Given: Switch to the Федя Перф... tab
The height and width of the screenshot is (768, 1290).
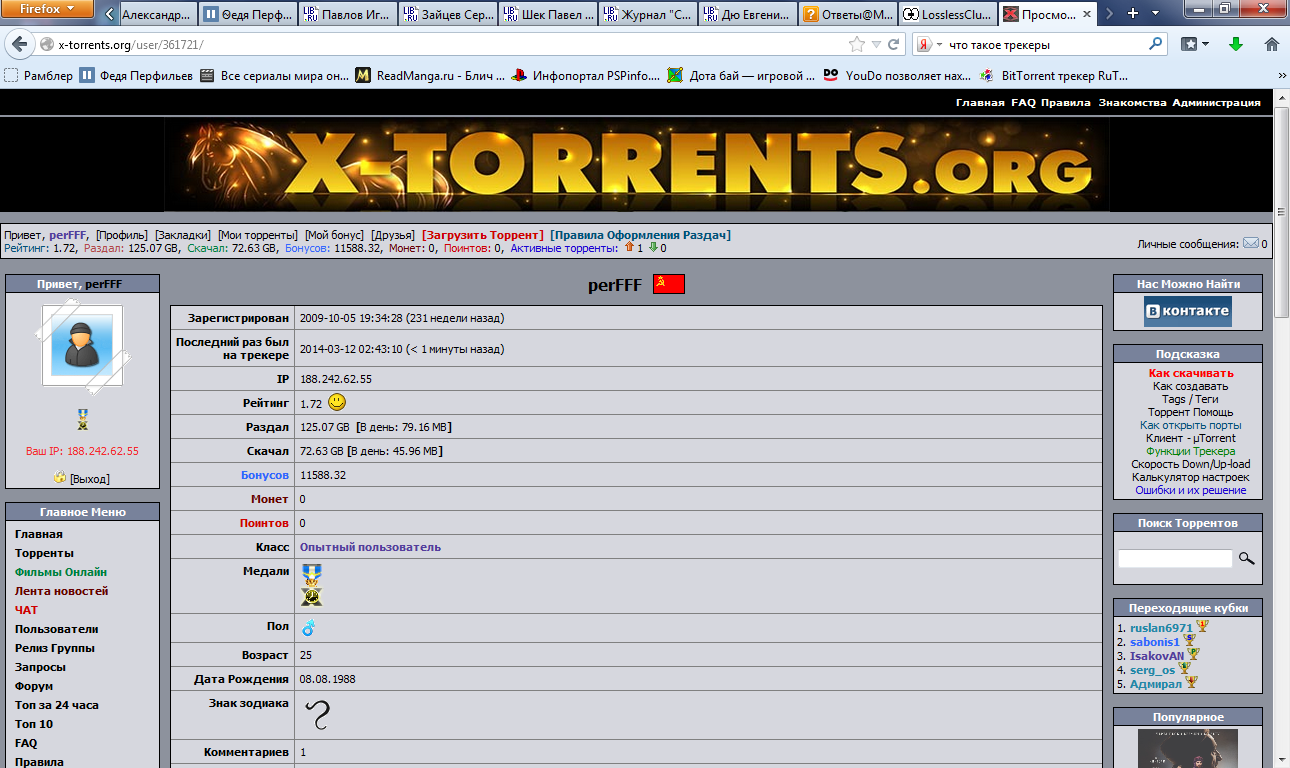Looking at the screenshot, I should [247, 14].
